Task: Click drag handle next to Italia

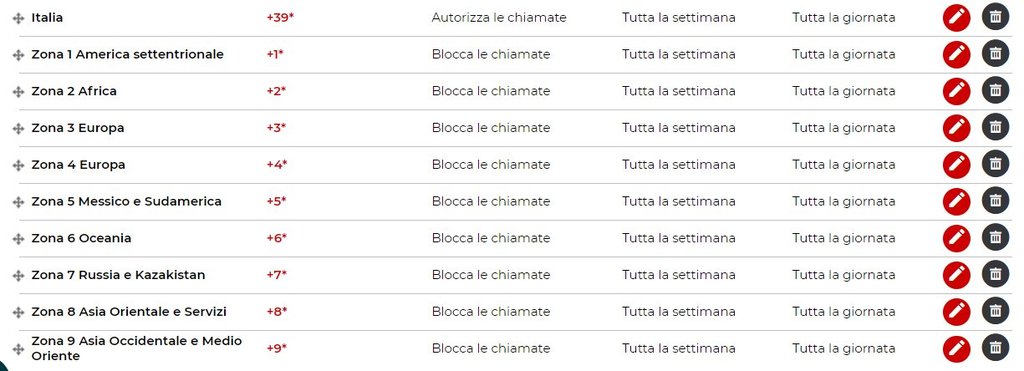Action: tap(18, 19)
